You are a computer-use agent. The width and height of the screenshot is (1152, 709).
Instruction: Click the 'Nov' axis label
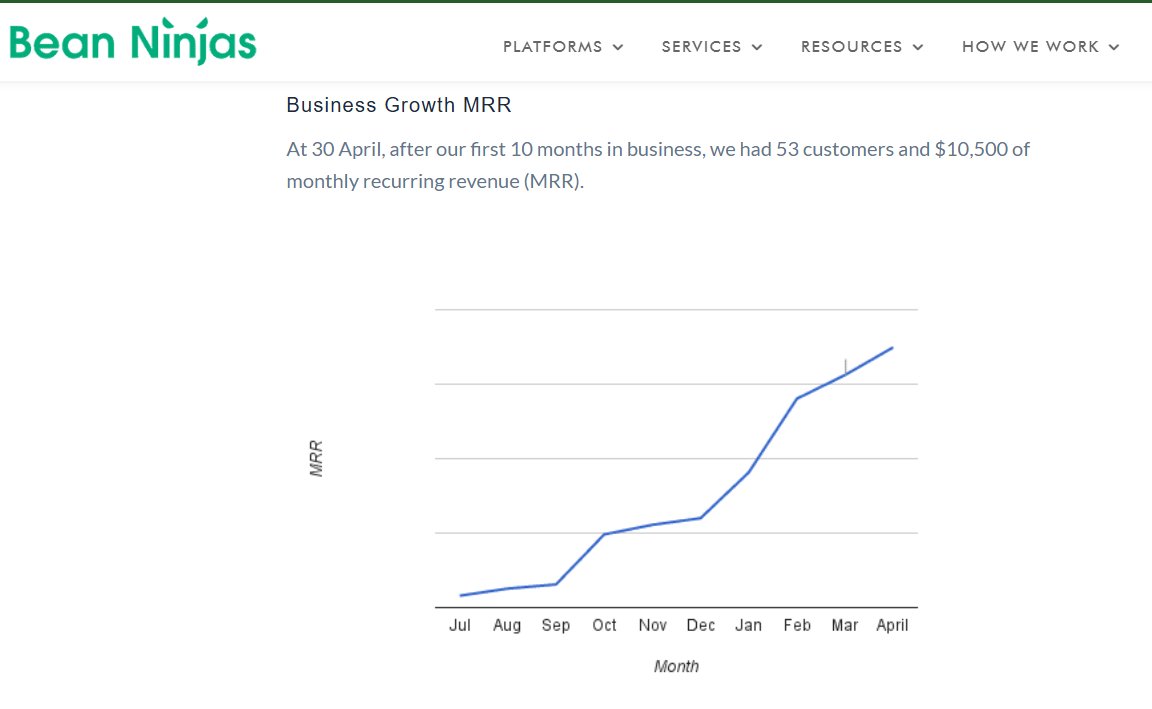click(x=652, y=625)
